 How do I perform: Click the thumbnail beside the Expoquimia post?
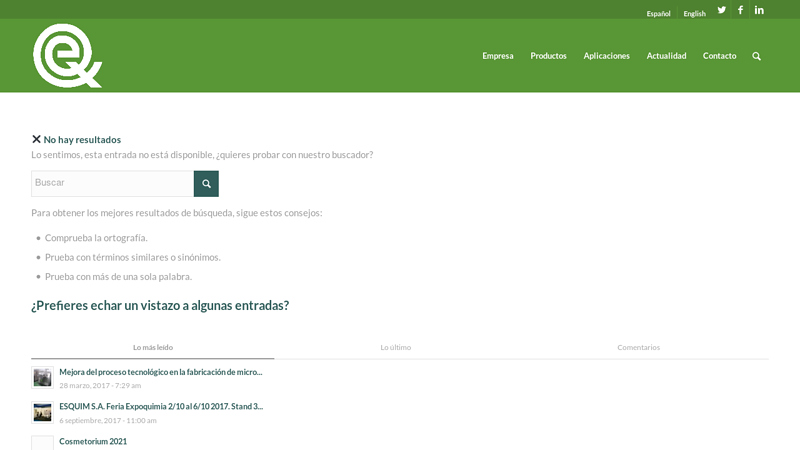pyautogui.click(x=42, y=412)
